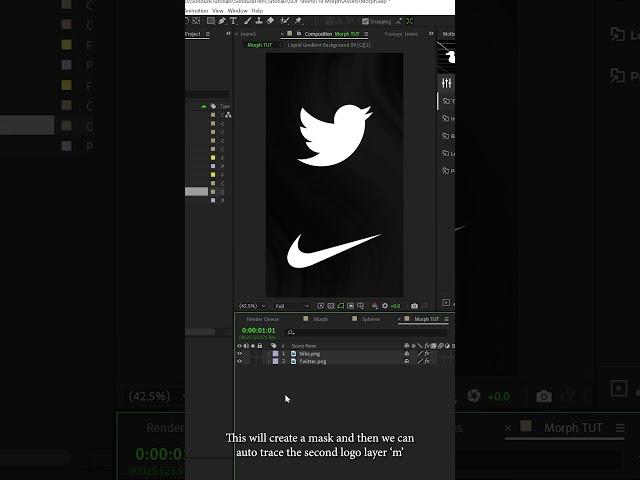
Task: Select the Nike.png layer name
Action: [x=309, y=353]
